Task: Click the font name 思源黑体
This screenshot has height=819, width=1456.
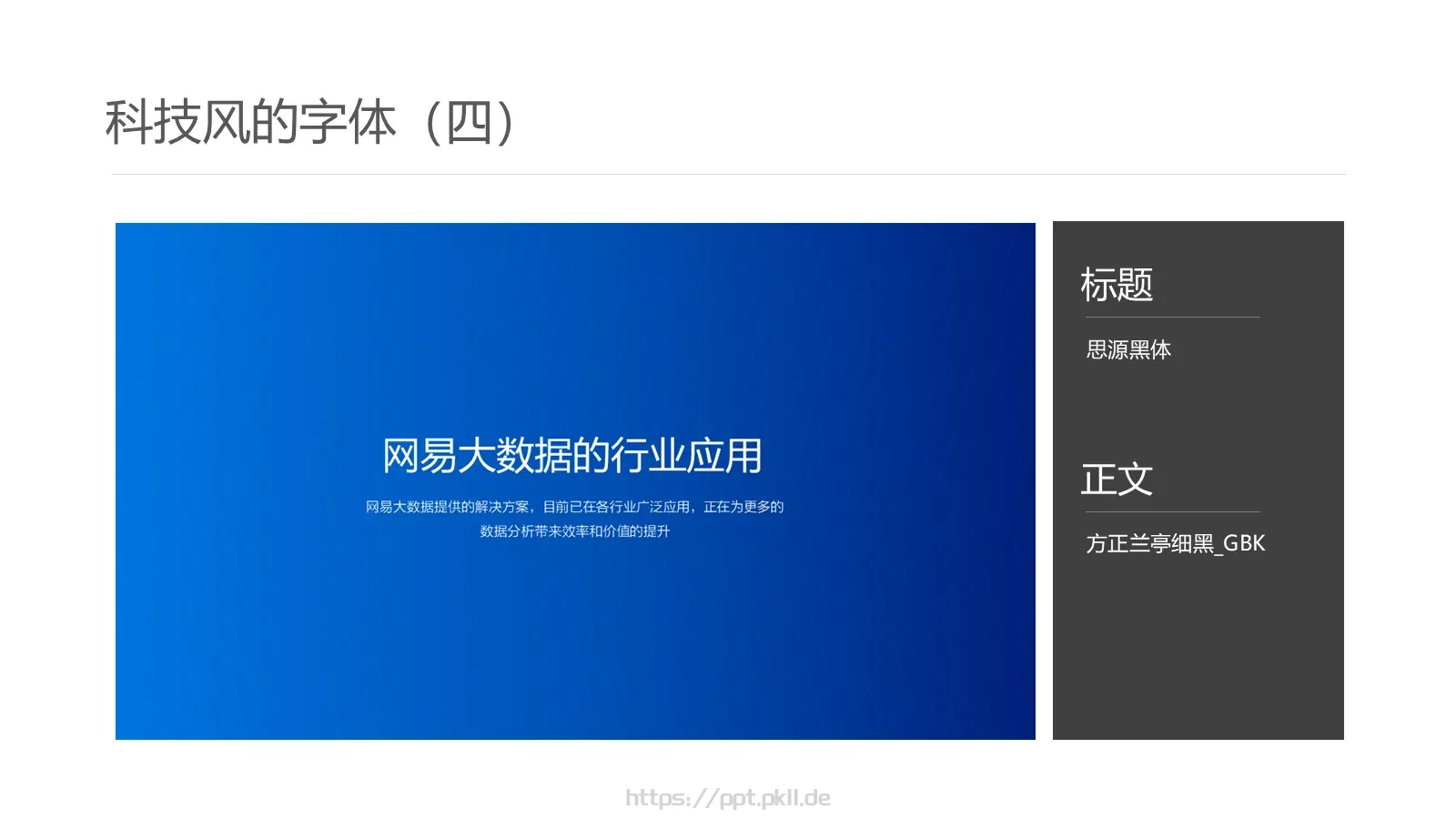Action: click(1128, 349)
